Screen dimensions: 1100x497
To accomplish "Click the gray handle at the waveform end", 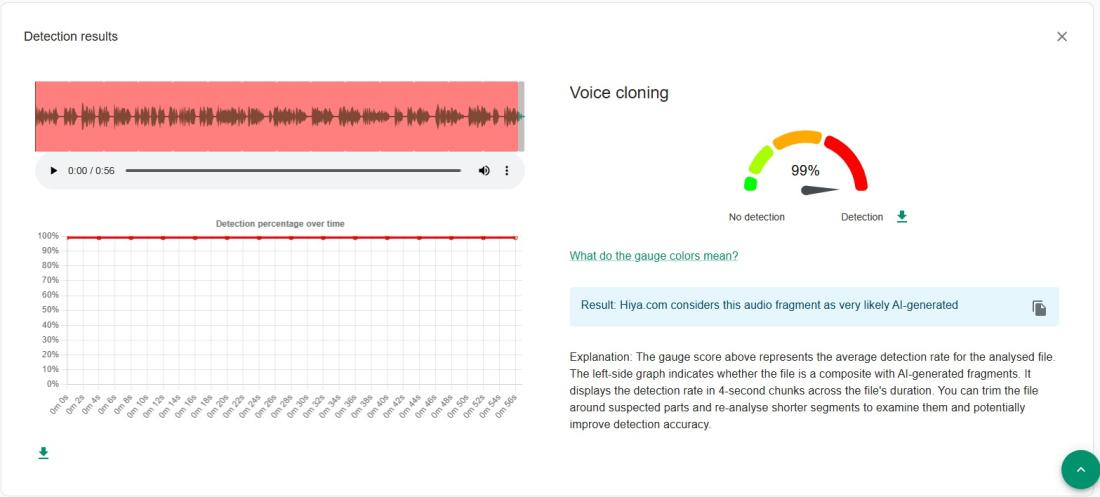I will (x=521, y=116).
